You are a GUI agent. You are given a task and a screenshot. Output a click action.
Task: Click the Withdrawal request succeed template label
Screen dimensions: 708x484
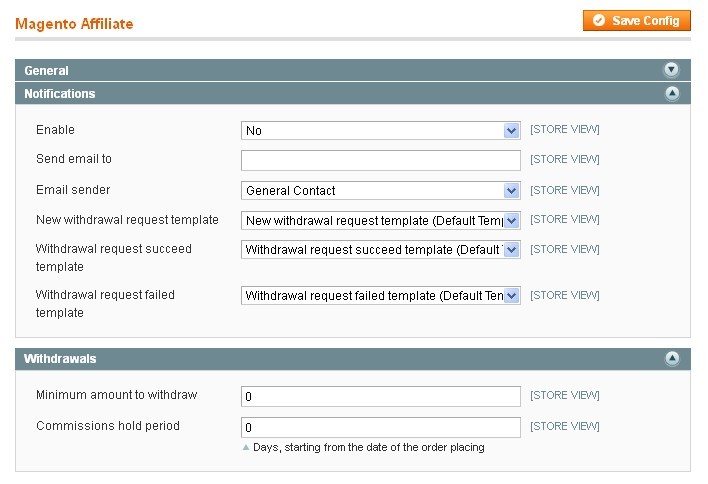(113, 258)
